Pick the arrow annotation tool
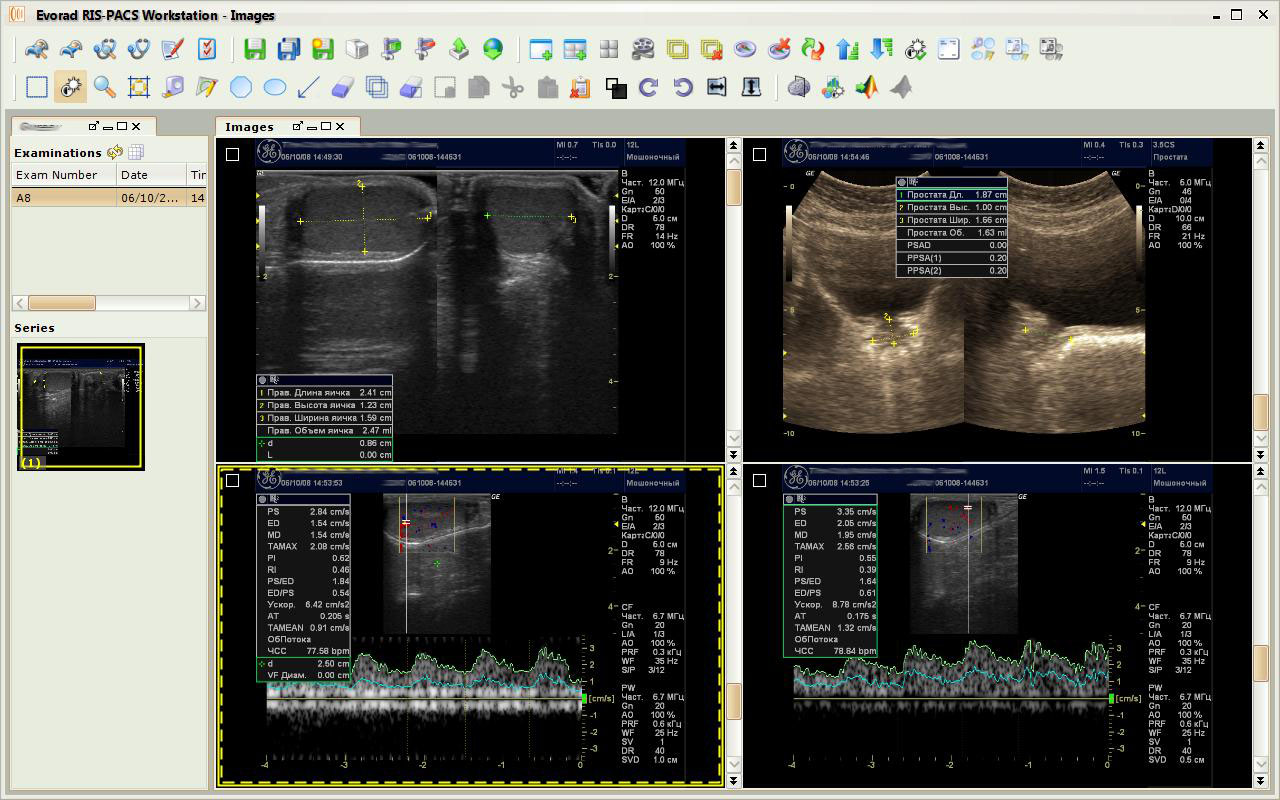The width and height of the screenshot is (1280, 800). [x=308, y=87]
